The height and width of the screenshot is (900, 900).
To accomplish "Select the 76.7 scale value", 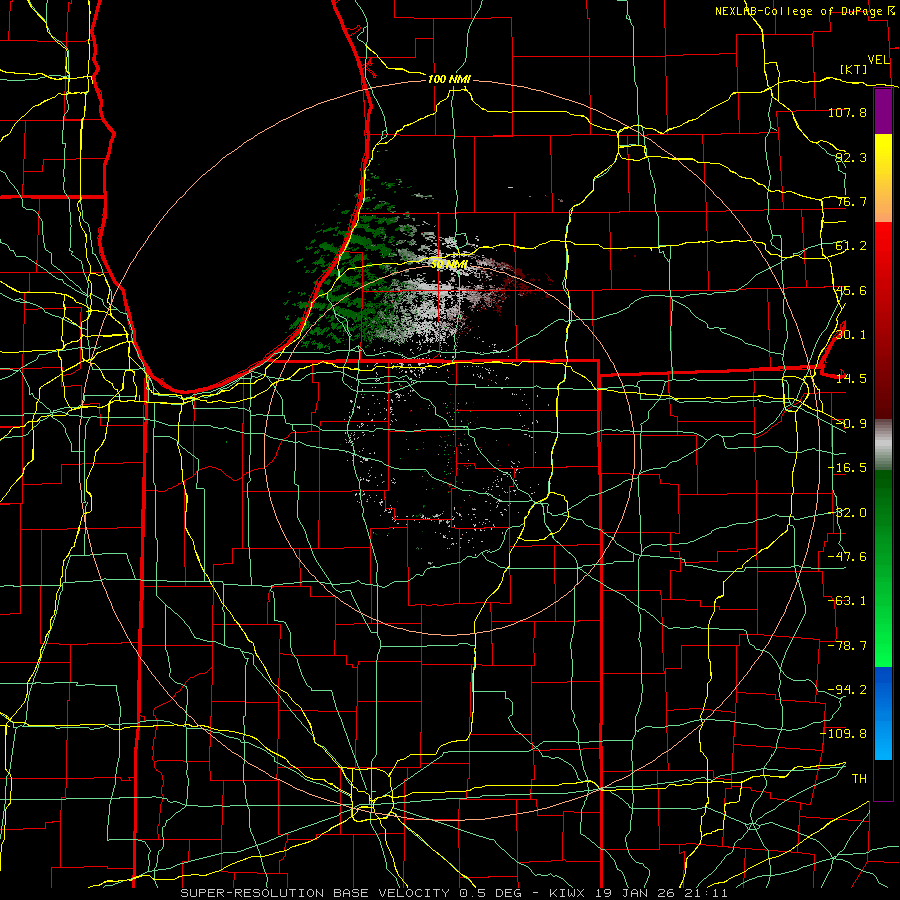I will [851, 201].
